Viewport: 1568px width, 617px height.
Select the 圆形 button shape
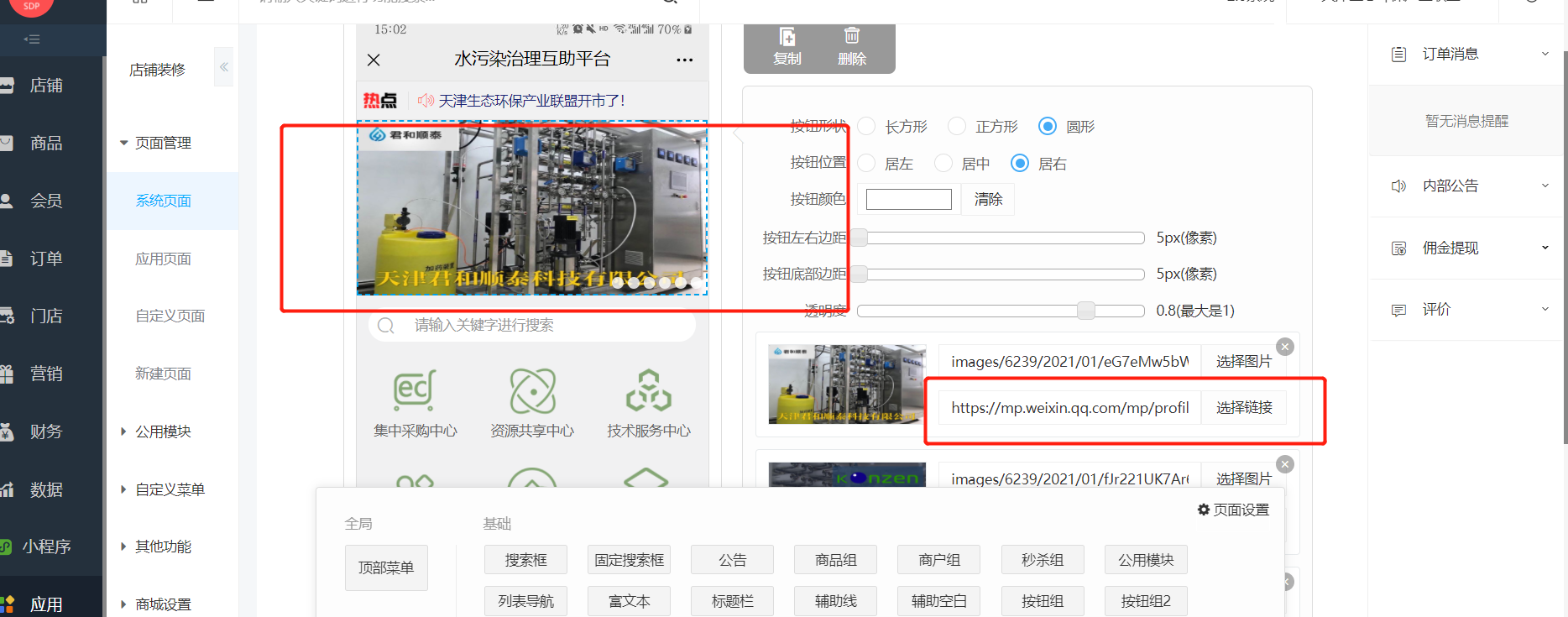click(1048, 126)
